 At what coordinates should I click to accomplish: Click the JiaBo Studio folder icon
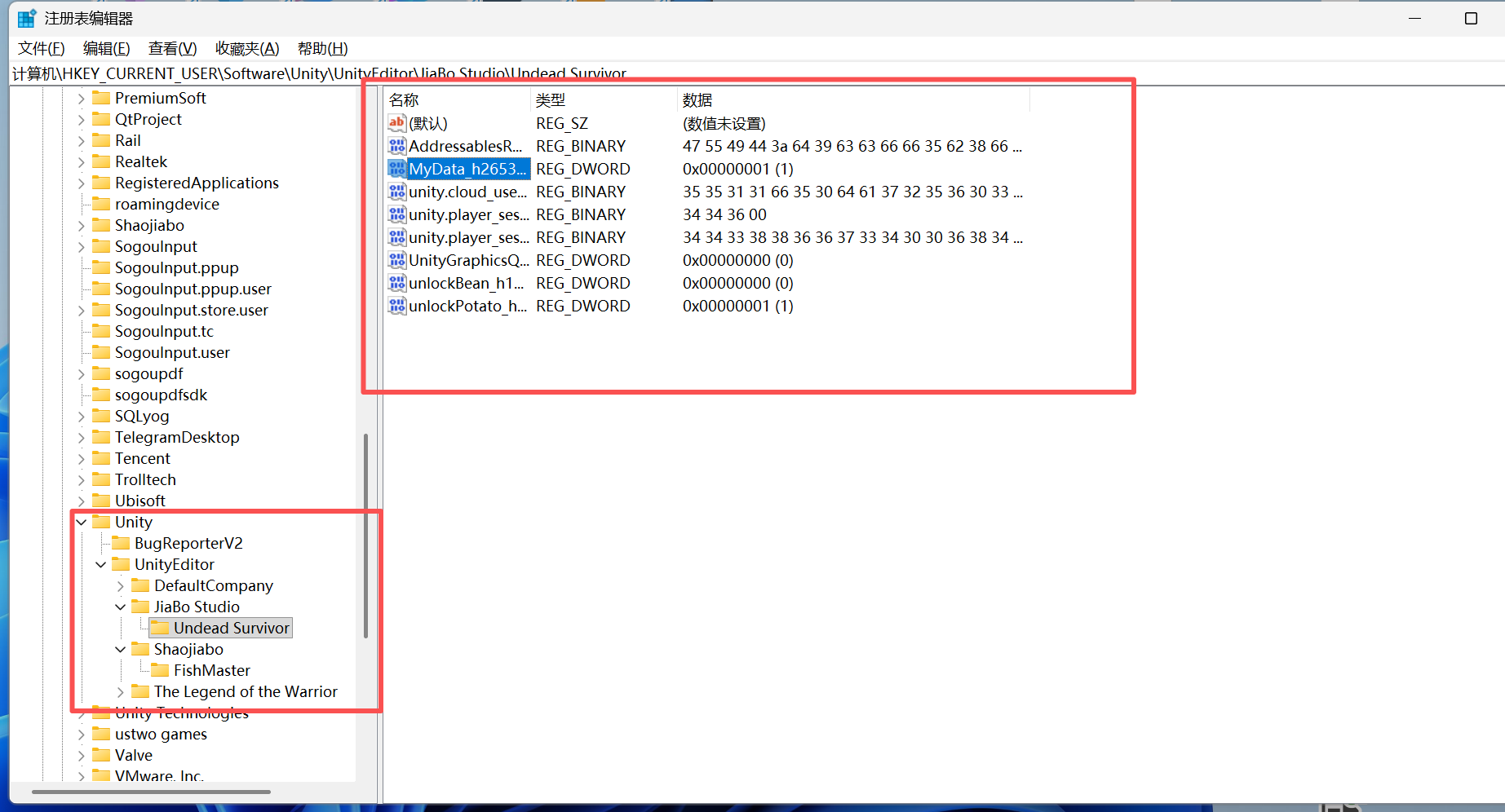(140, 607)
